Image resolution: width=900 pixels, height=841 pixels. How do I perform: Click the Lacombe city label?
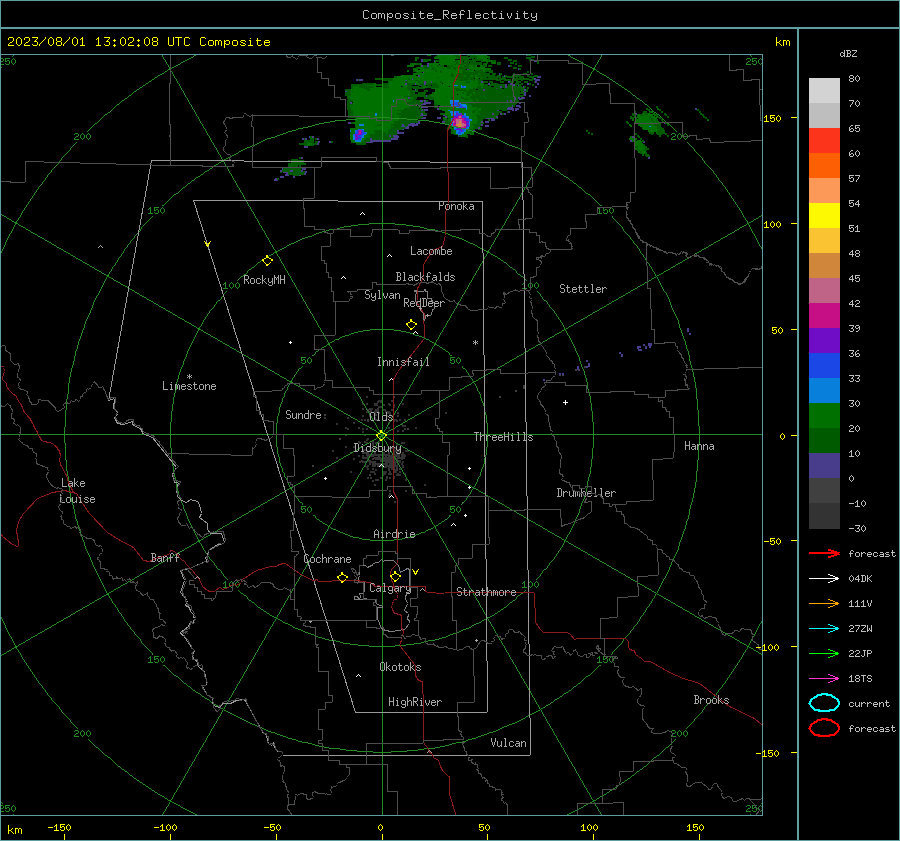[431, 251]
